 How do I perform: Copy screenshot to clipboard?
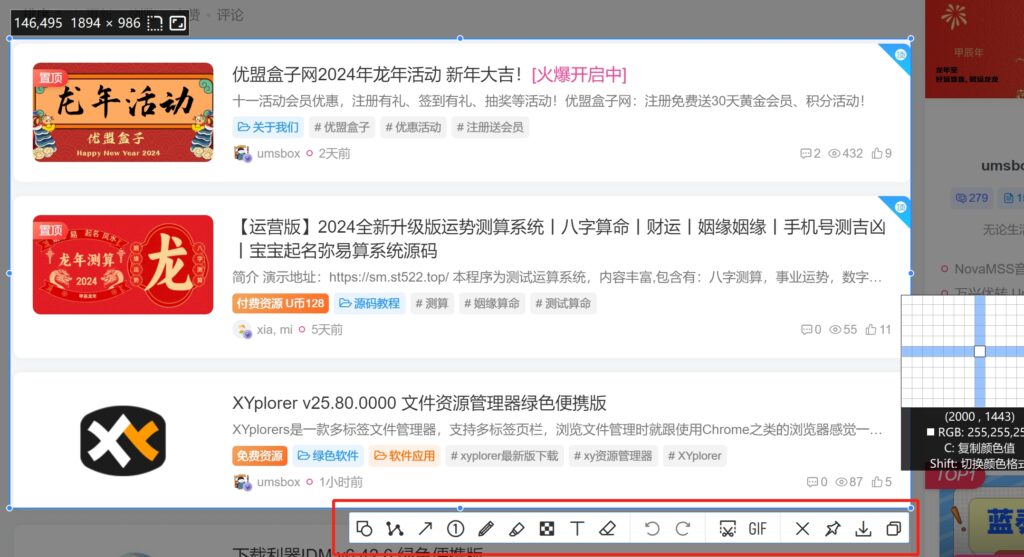pos(893,528)
